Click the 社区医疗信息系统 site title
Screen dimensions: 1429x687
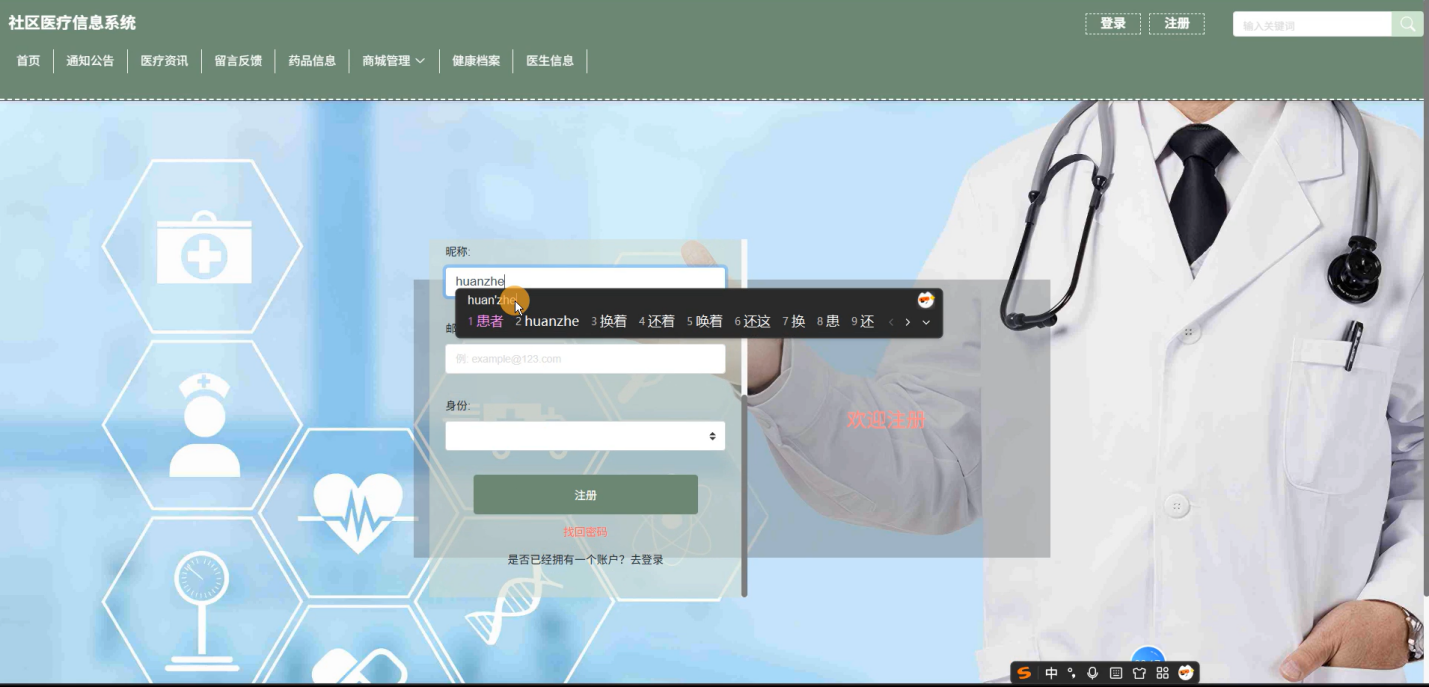pyautogui.click(x=72, y=23)
